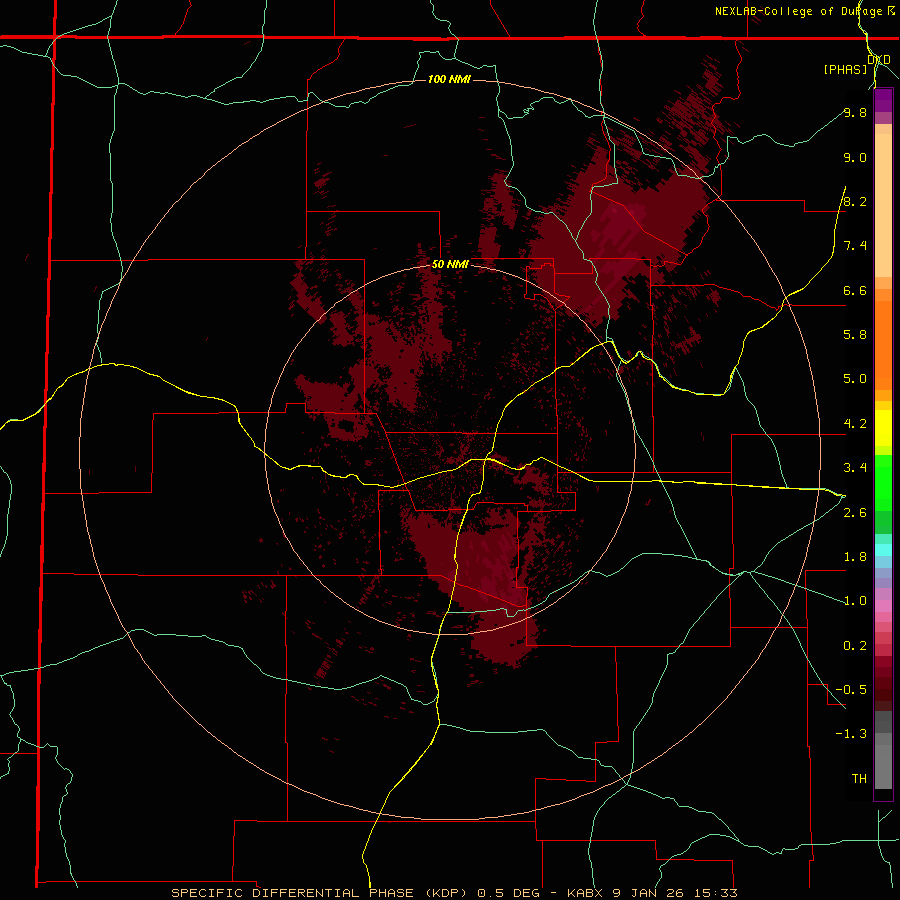The width and height of the screenshot is (900, 900).
Task: Click the 1.8 value on the color scale
Action: (x=855, y=557)
